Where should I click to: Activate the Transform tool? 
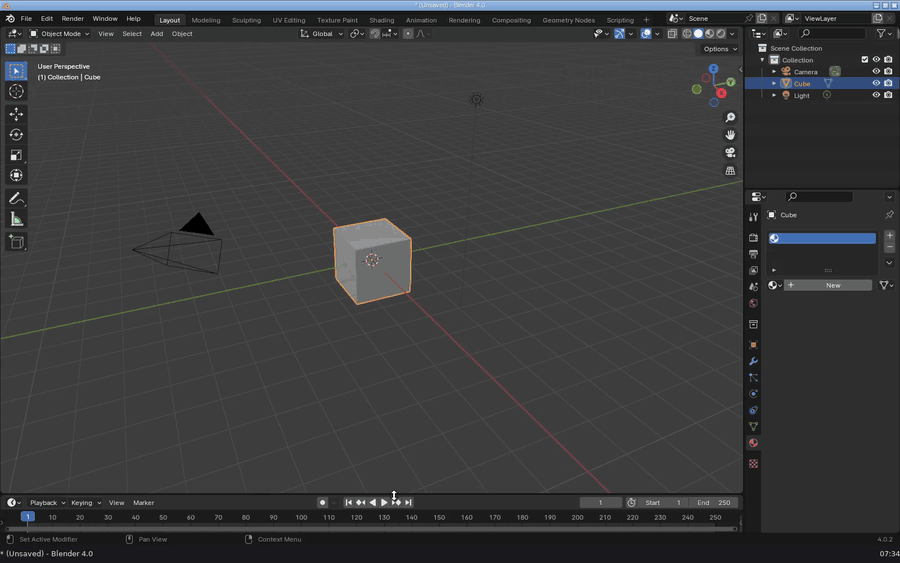[16, 176]
